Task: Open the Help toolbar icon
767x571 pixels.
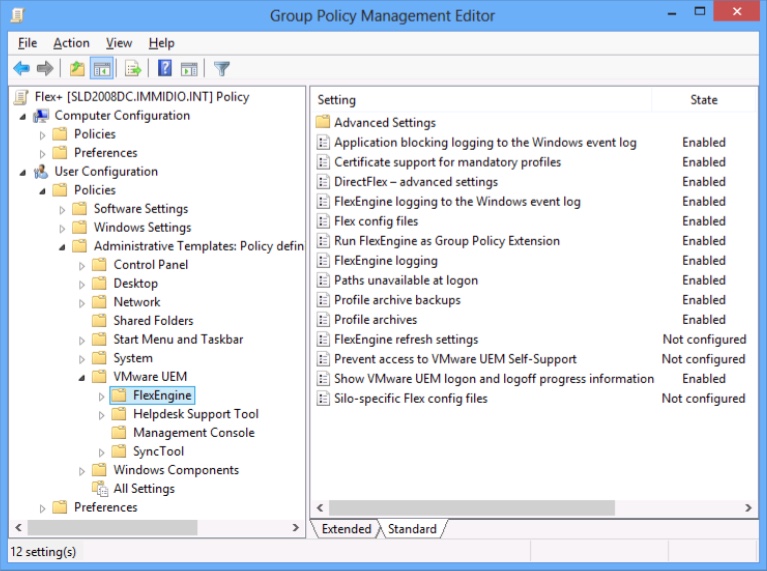Action: pos(165,68)
